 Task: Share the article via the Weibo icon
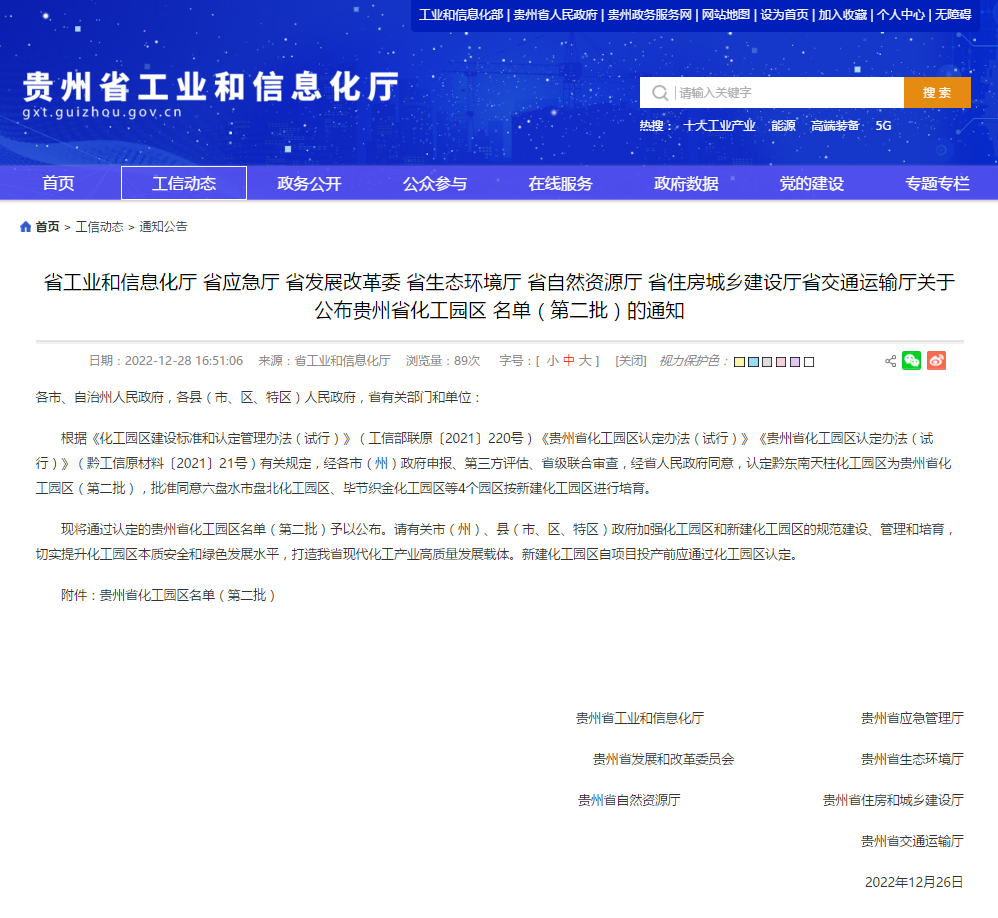936,361
